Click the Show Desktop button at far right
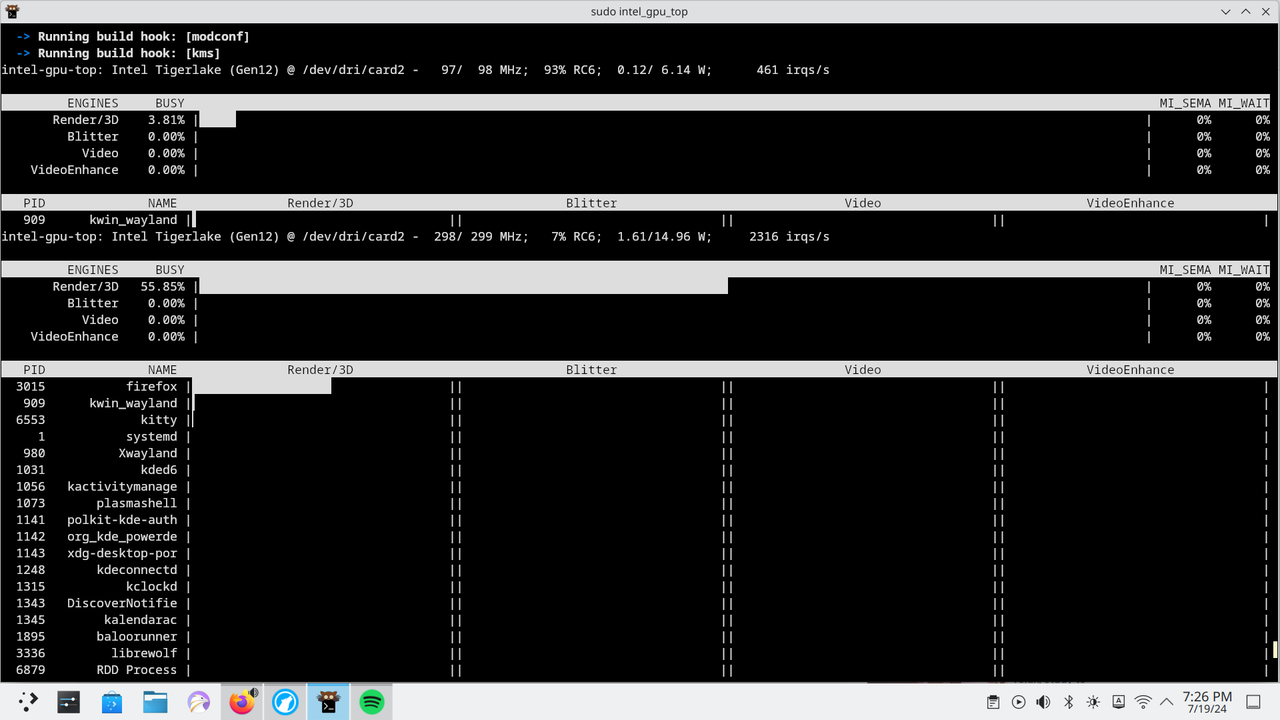 (x=1253, y=702)
